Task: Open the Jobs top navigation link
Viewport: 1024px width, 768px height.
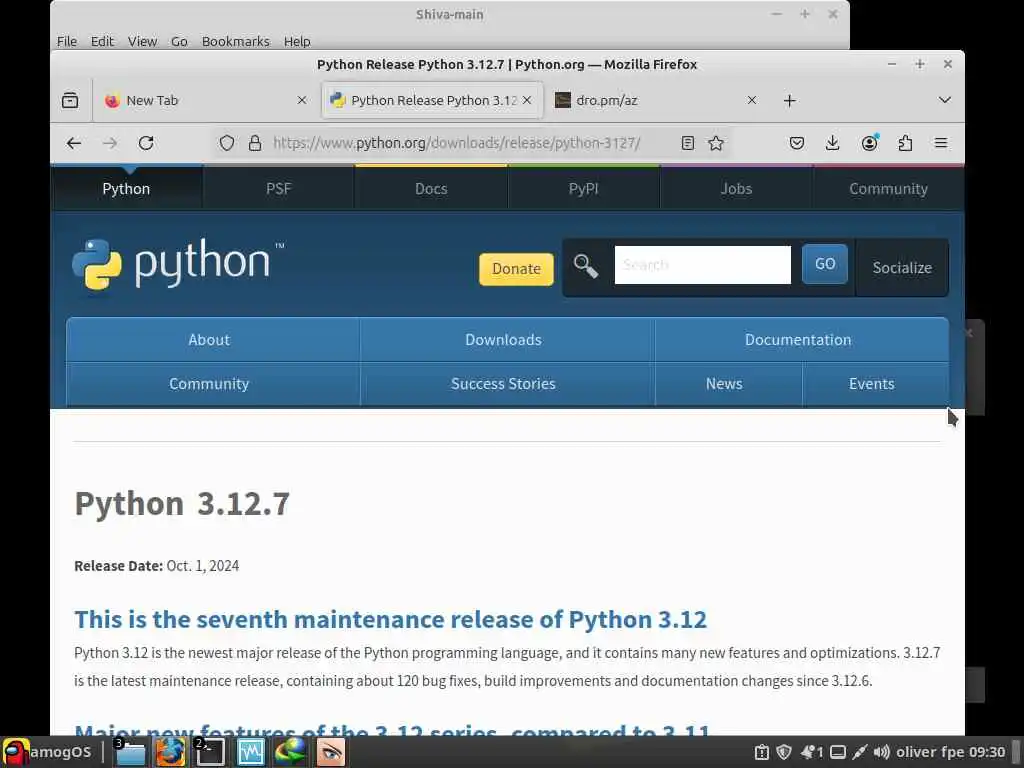Action: point(736,189)
